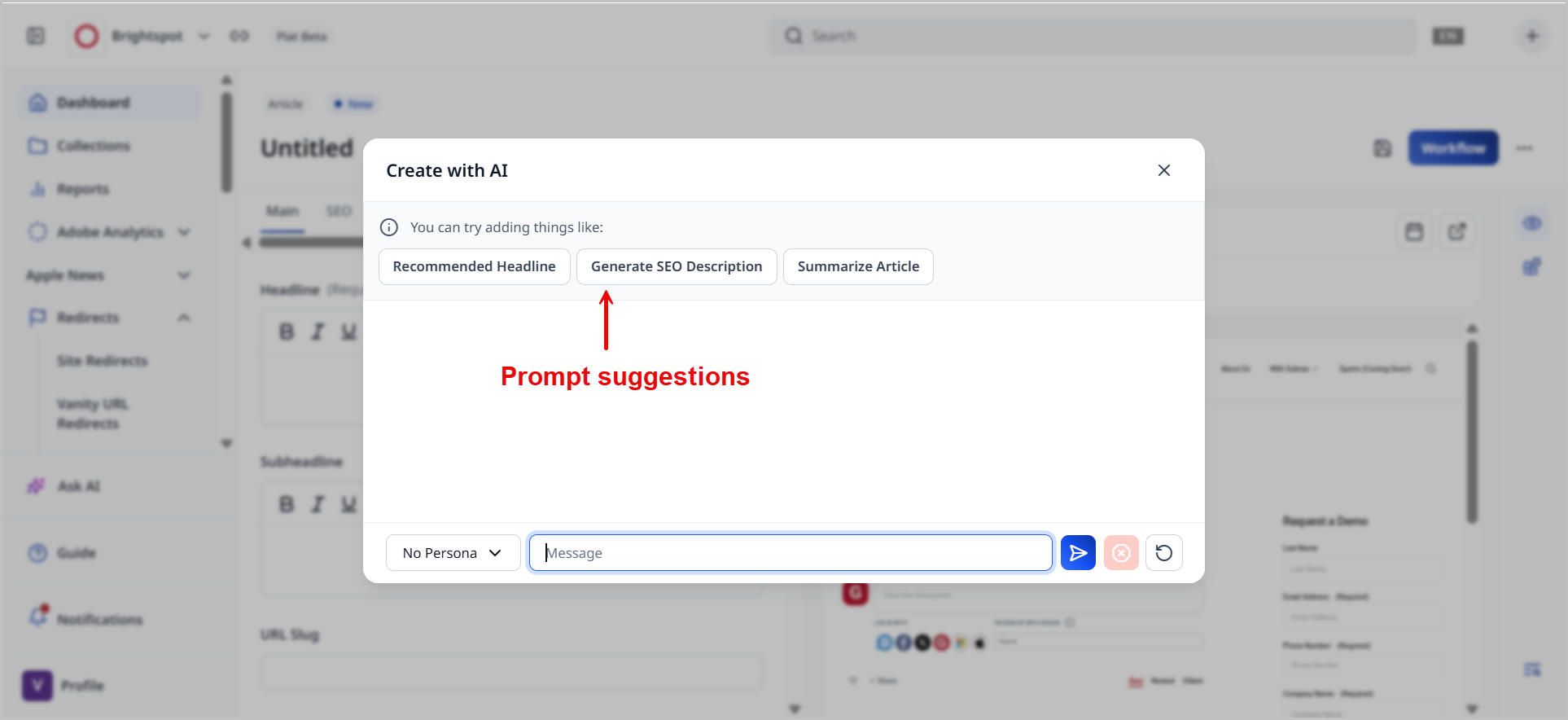
Task: Click the info icon beside suggestions hint
Action: 389,227
